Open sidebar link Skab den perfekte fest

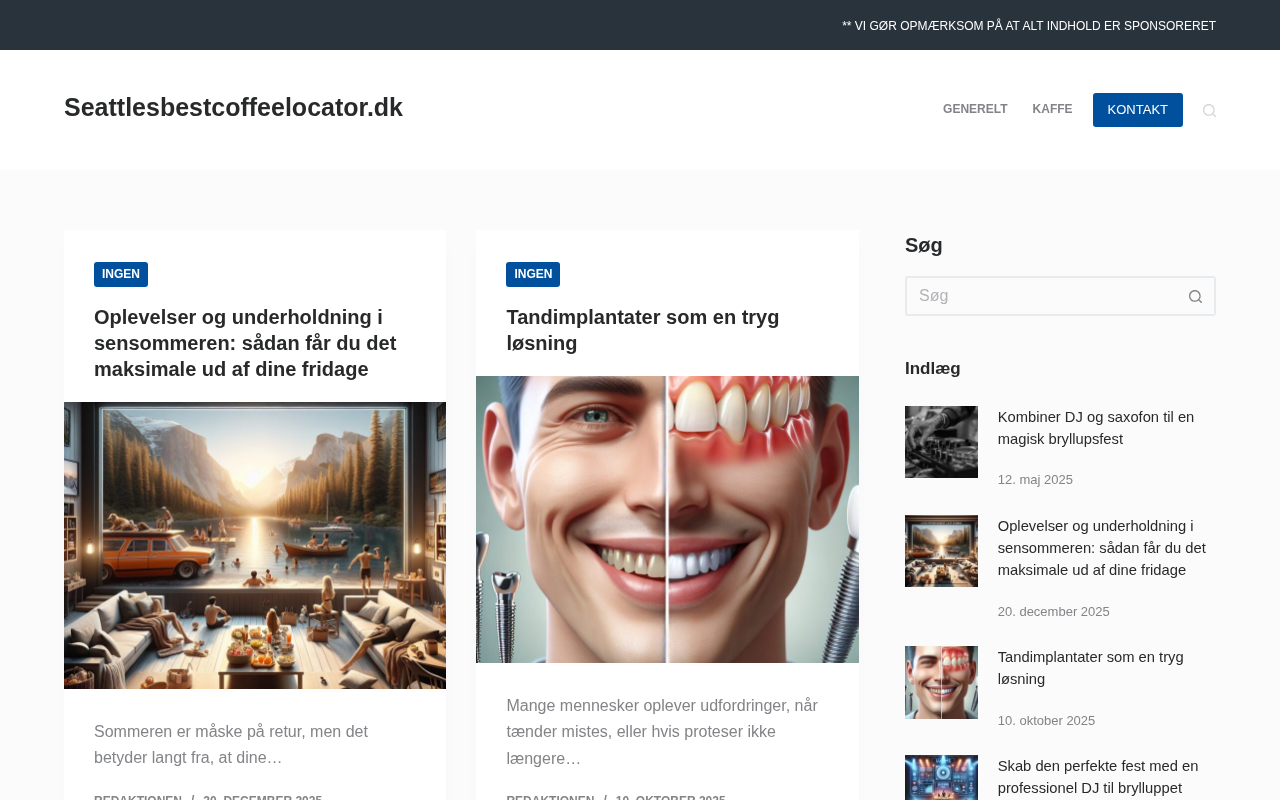tap(1098, 777)
